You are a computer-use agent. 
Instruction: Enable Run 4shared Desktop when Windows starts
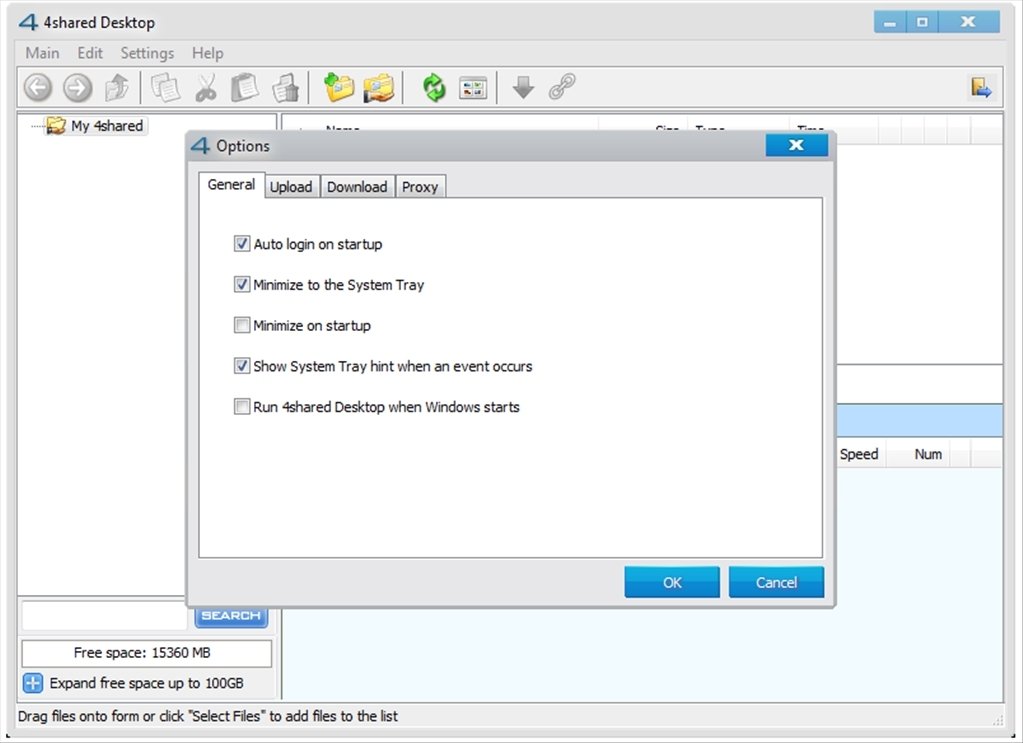[242, 406]
